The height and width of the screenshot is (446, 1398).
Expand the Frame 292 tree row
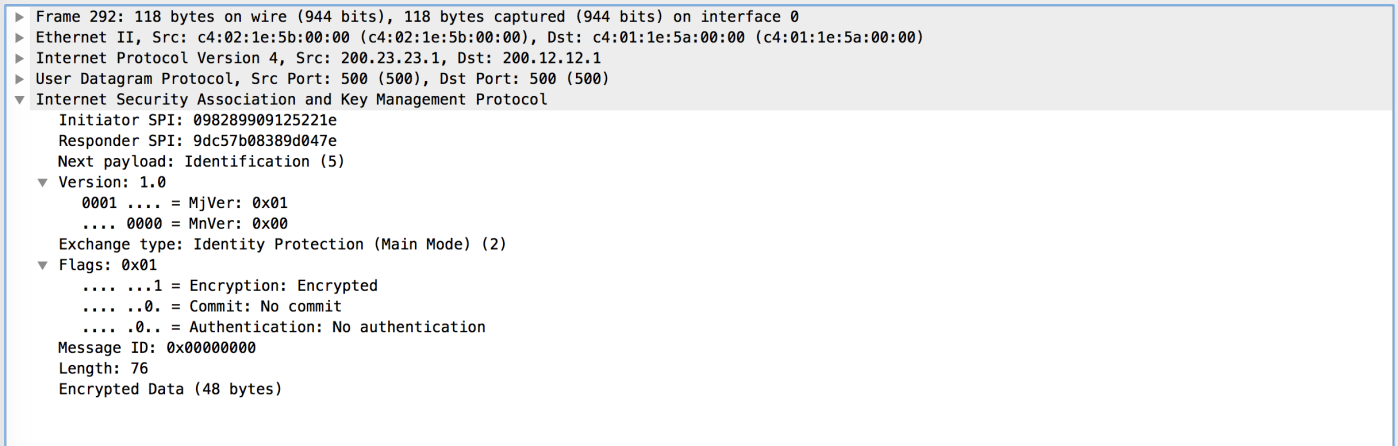[20, 17]
